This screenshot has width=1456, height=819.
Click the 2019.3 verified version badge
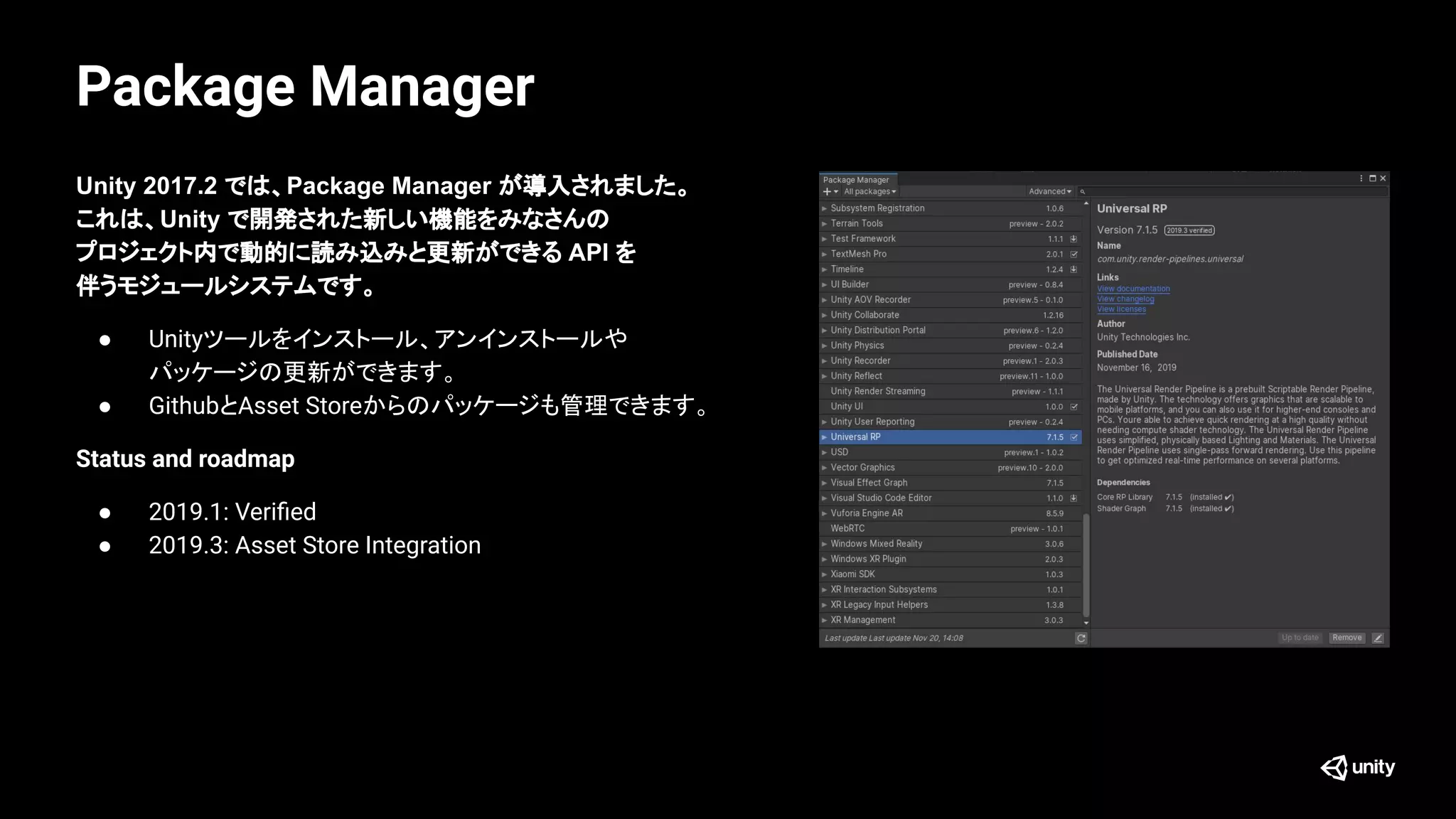[1189, 230]
